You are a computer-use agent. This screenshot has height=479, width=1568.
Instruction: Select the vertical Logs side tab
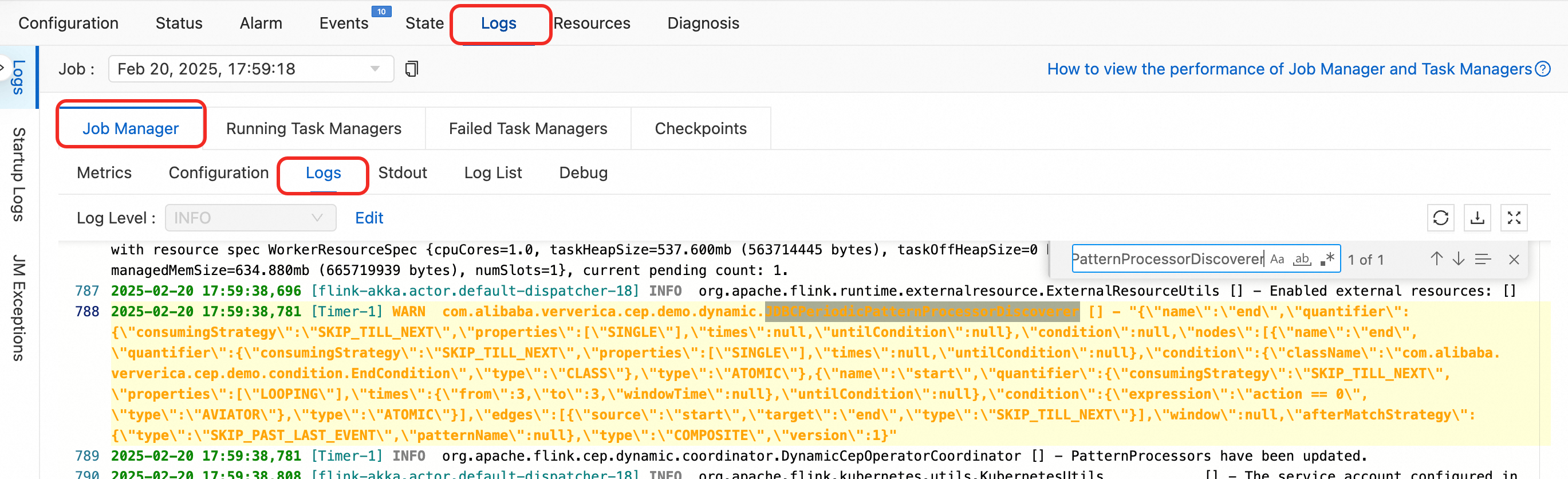pos(19,77)
